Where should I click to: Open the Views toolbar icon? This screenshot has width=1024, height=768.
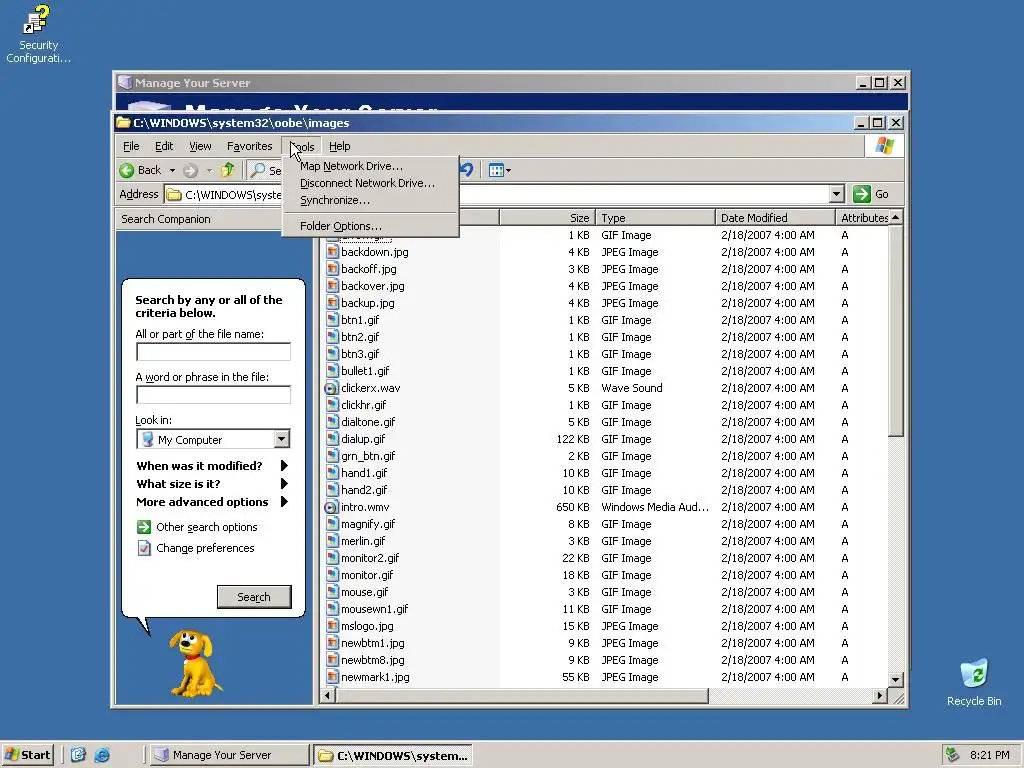point(496,170)
